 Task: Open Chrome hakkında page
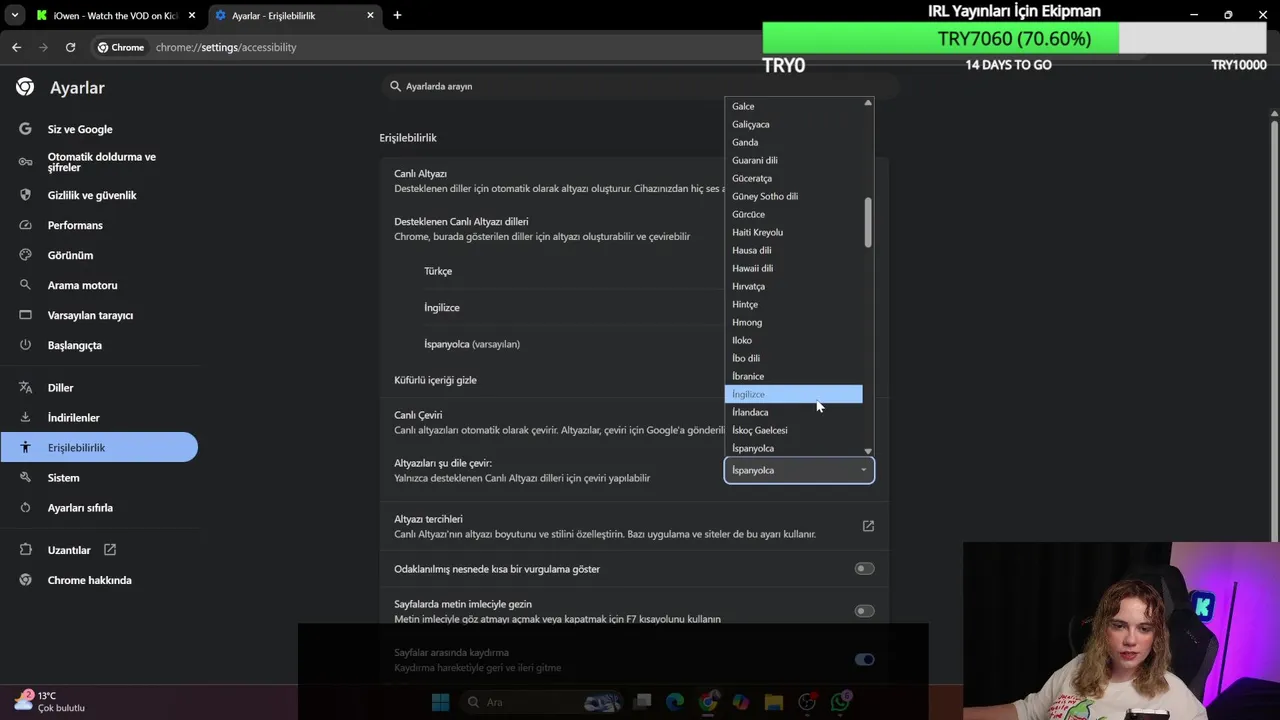click(x=89, y=580)
